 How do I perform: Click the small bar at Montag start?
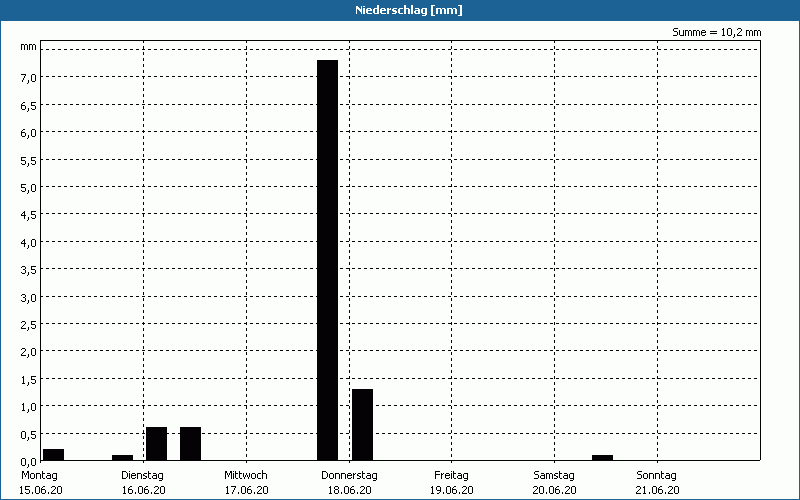[x=54, y=455]
